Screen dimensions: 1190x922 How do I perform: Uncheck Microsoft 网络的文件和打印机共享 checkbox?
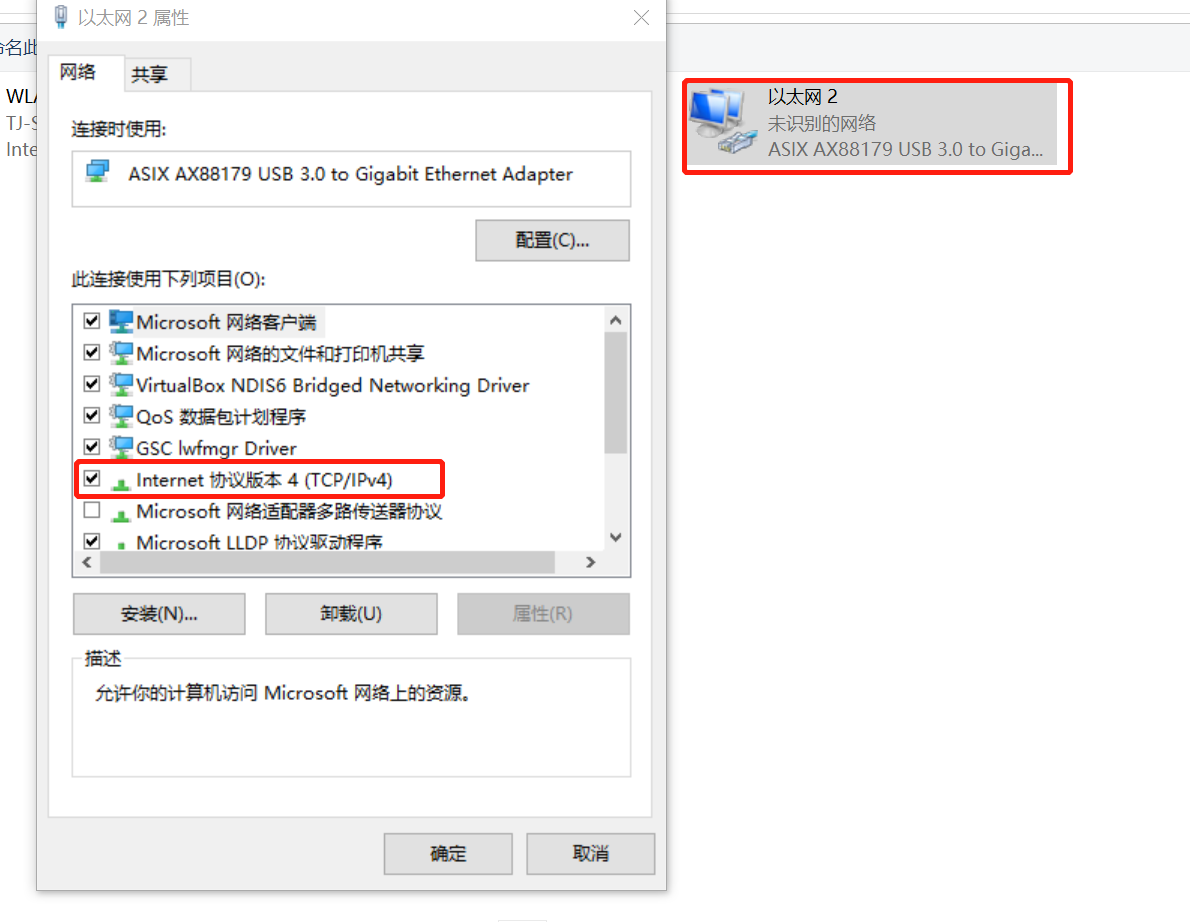pos(92,353)
